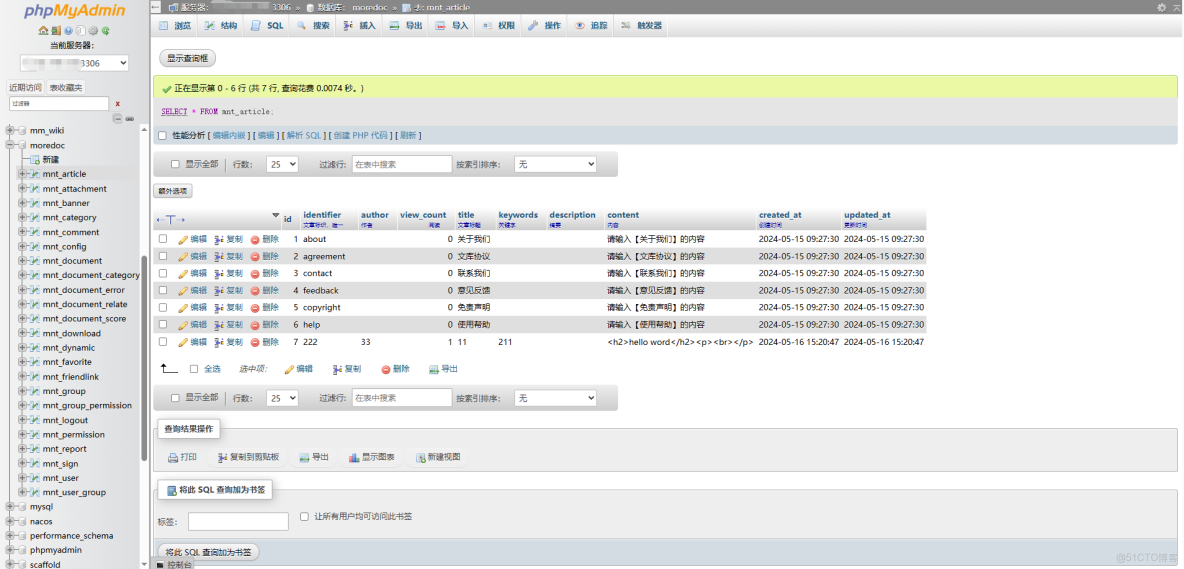
Task: Click the bookmark label input field
Action: (238, 521)
